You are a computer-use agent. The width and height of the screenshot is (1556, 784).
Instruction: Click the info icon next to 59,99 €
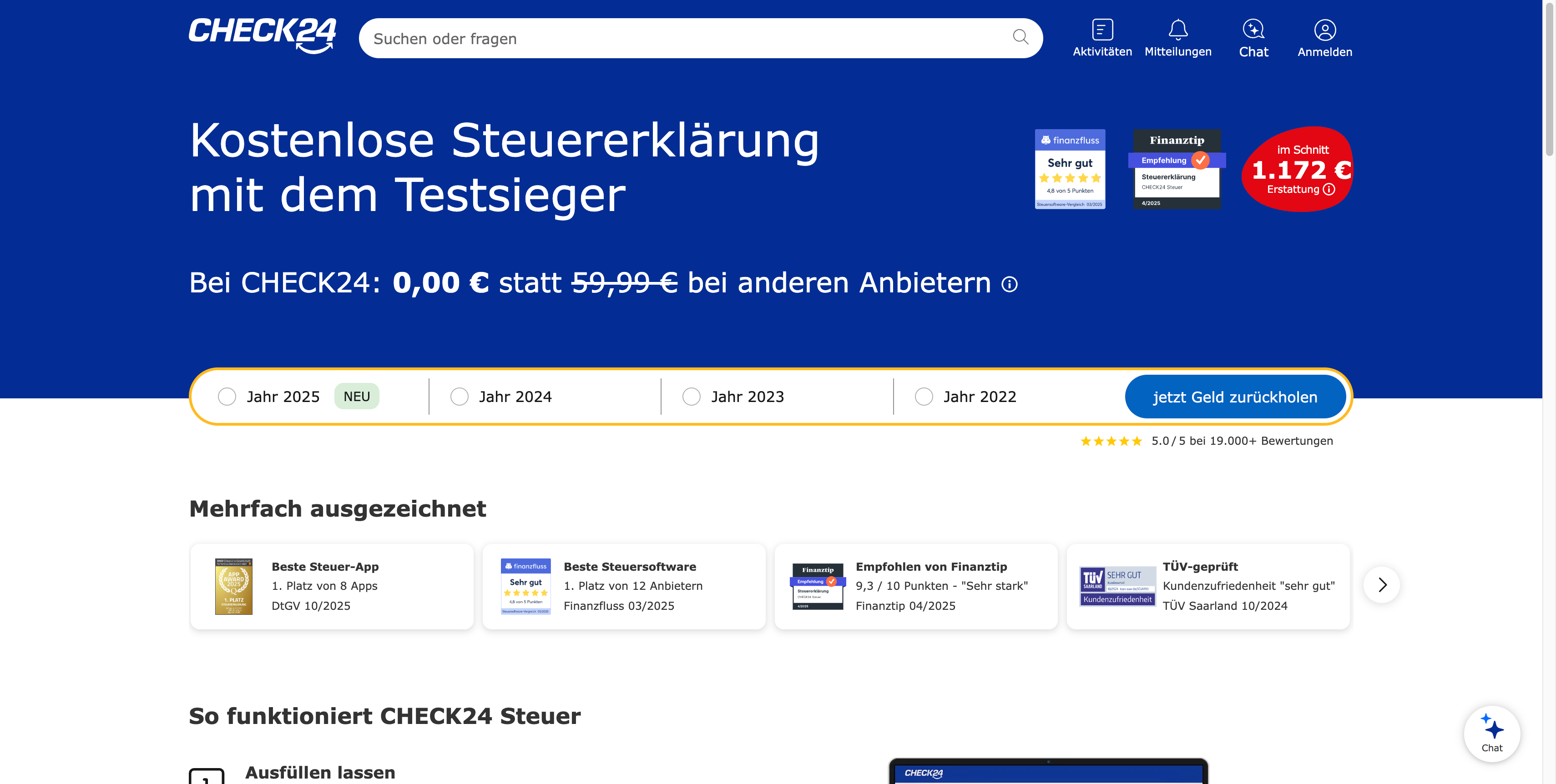[1008, 284]
